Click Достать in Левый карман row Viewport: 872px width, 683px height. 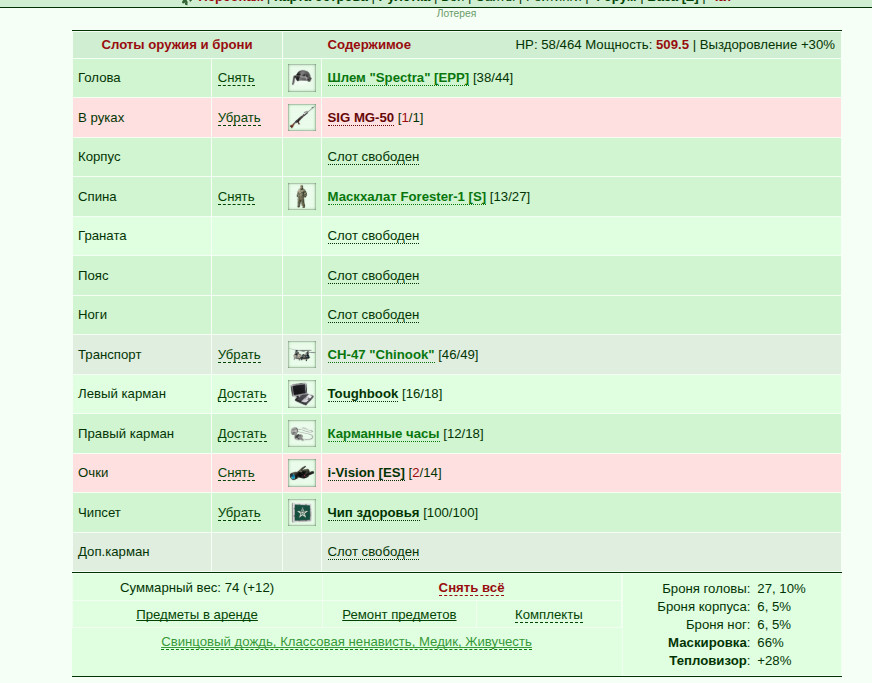(242, 394)
